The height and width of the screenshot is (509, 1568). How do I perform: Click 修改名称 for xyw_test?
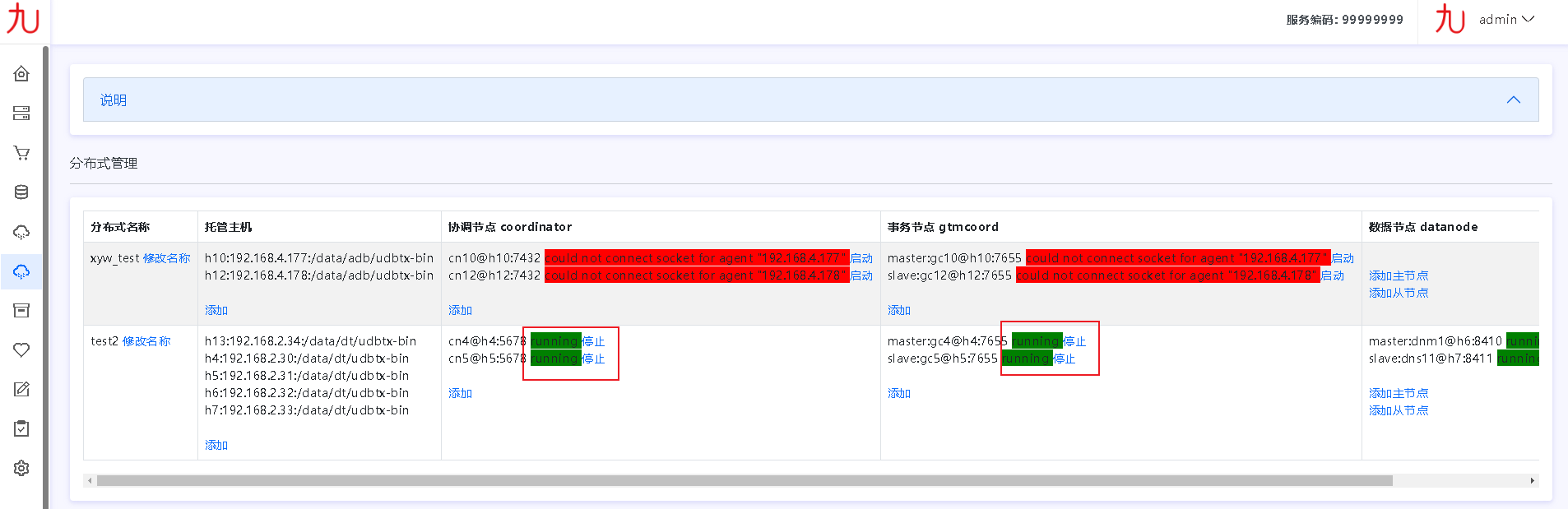[166, 258]
